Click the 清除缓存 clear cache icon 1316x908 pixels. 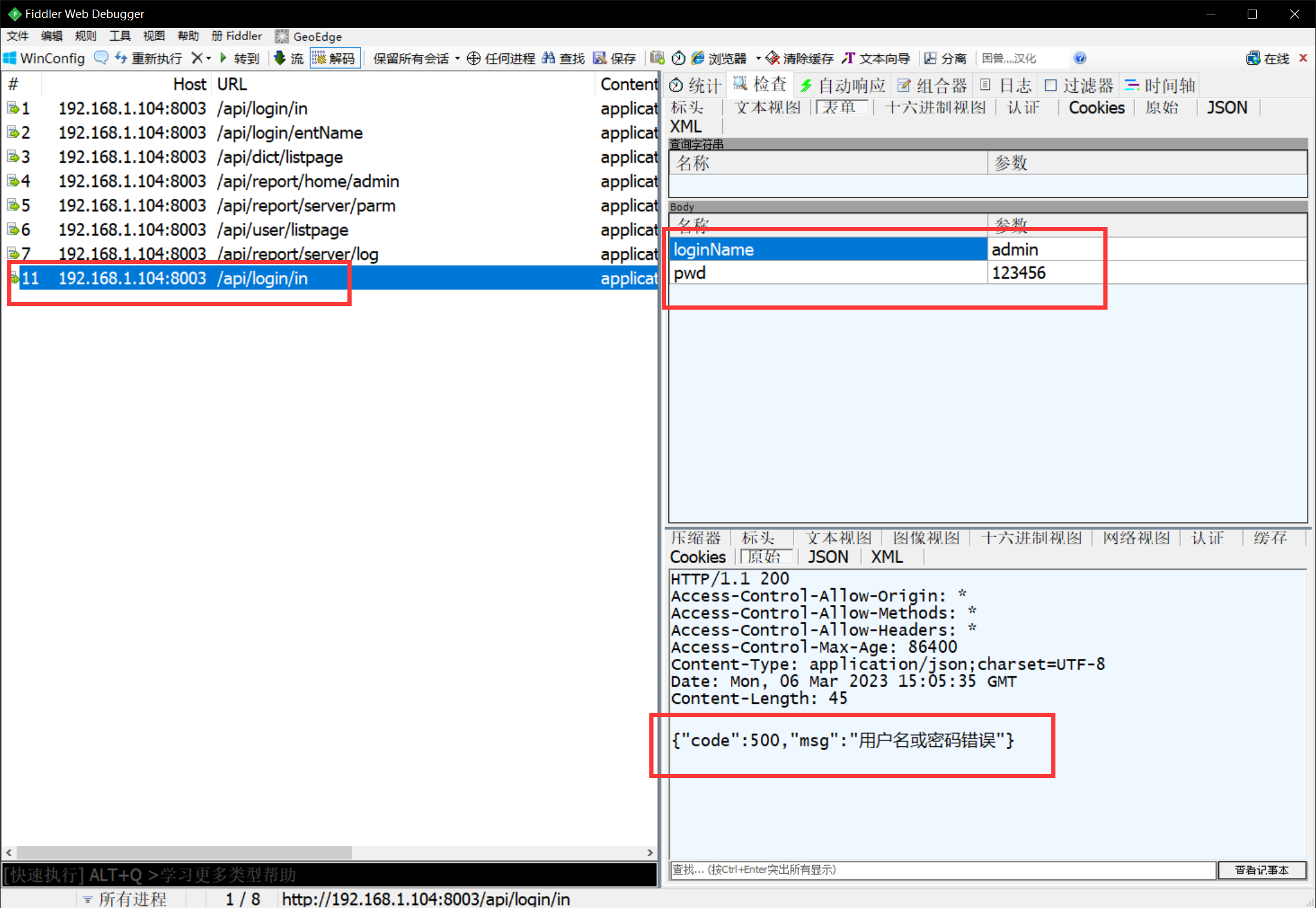[773, 58]
